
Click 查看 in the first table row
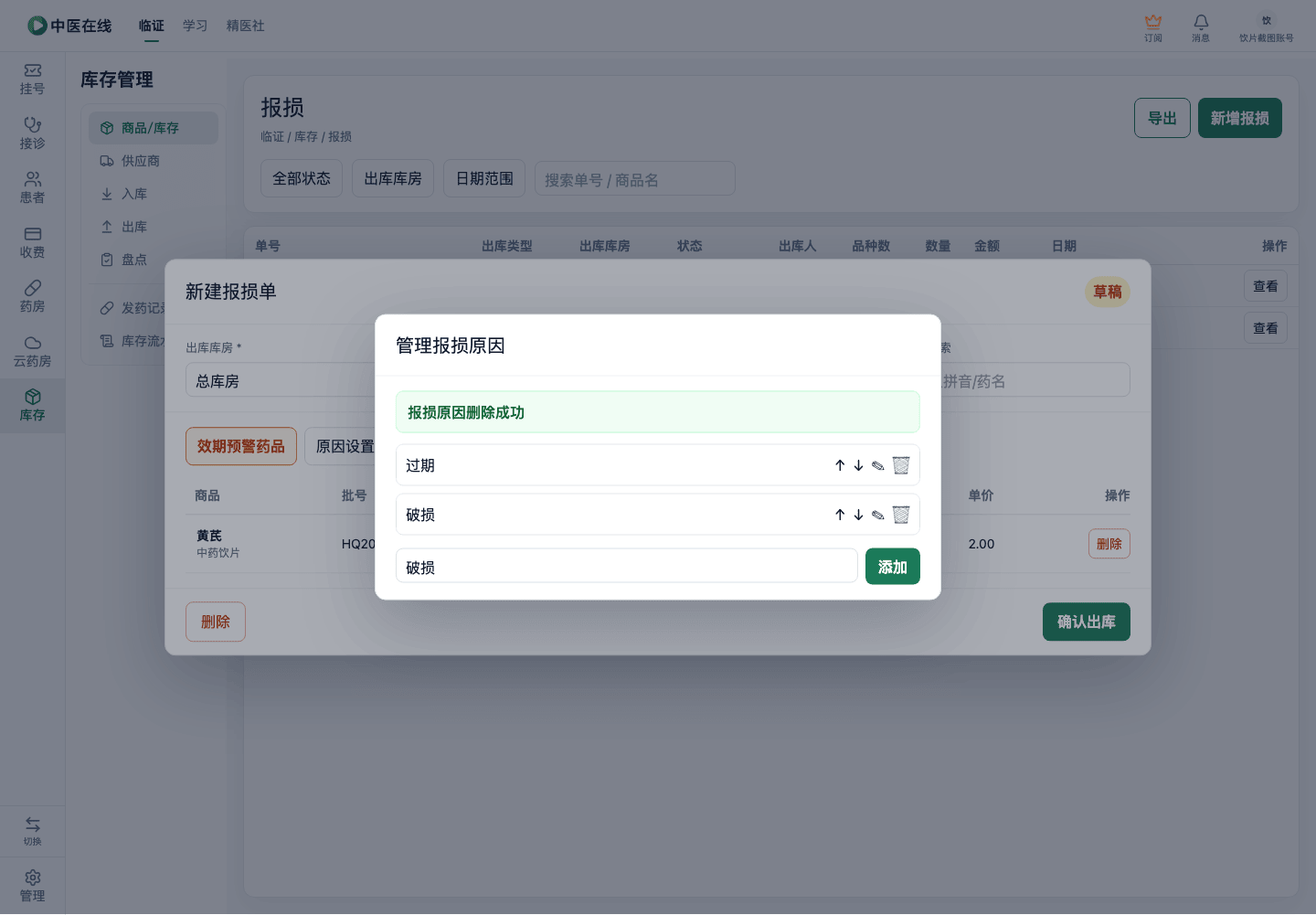point(1266,286)
